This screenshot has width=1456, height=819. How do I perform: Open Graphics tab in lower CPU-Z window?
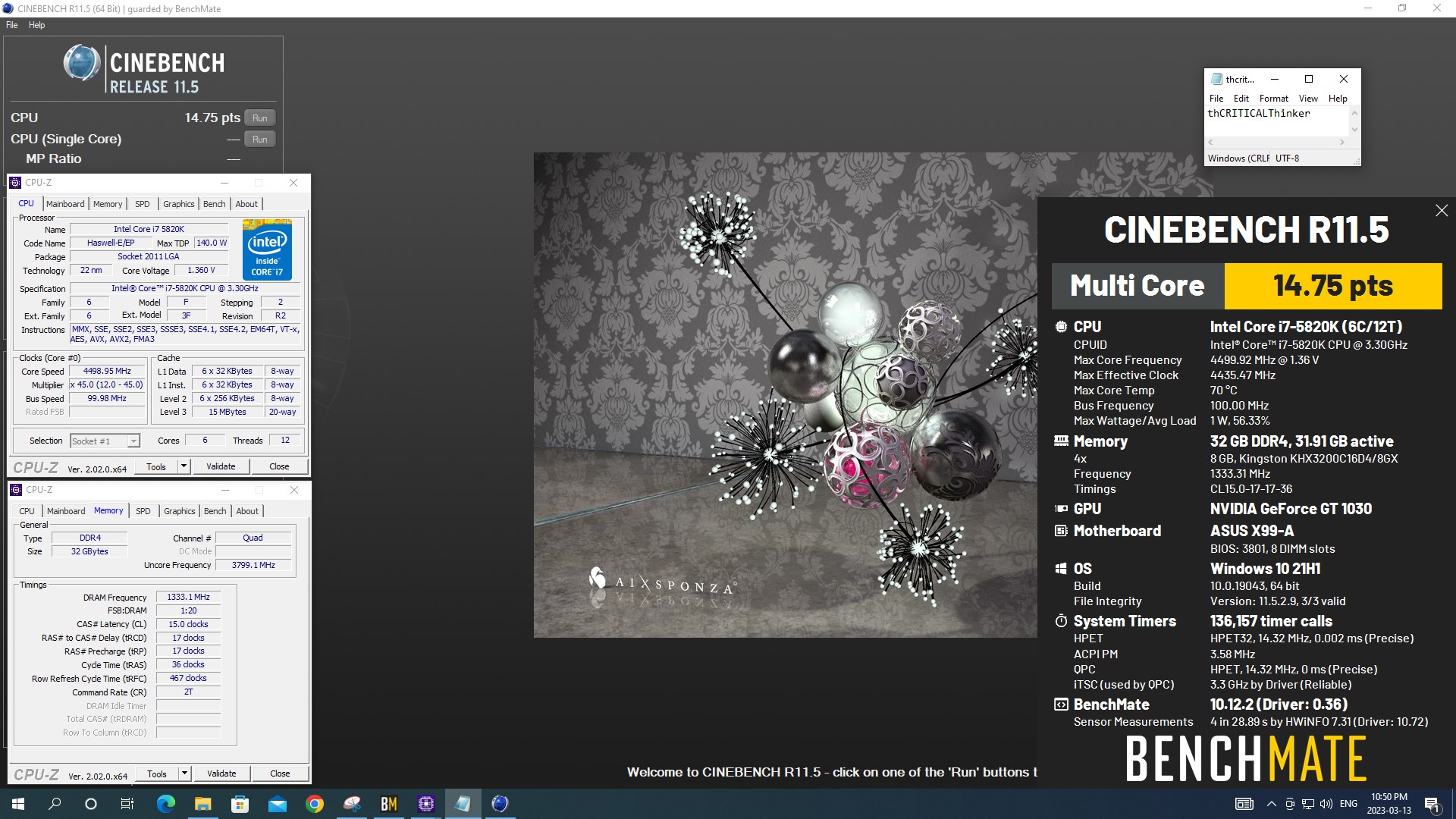(x=180, y=511)
